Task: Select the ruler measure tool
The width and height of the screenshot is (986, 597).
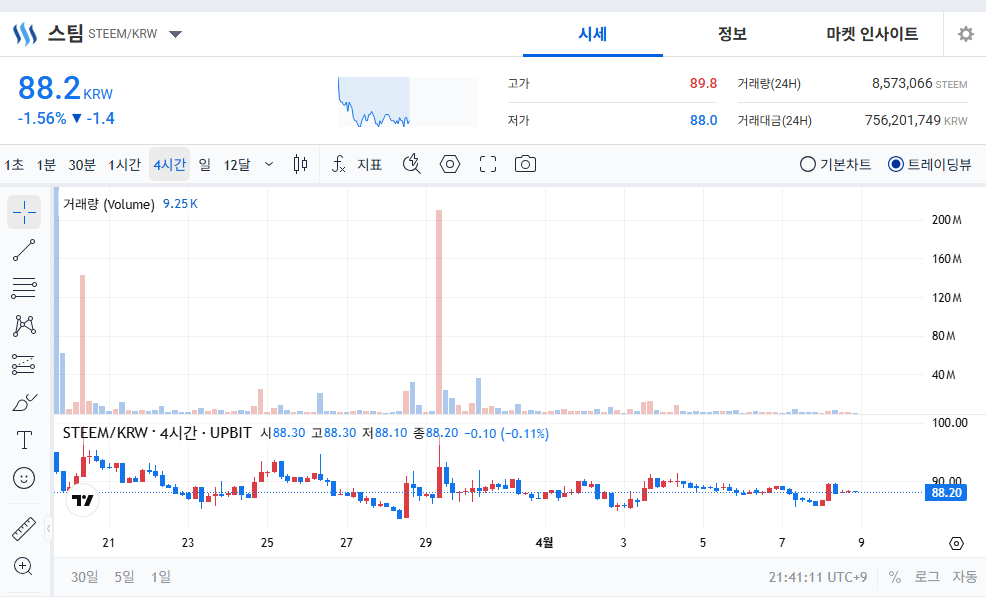Action: click(24, 529)
